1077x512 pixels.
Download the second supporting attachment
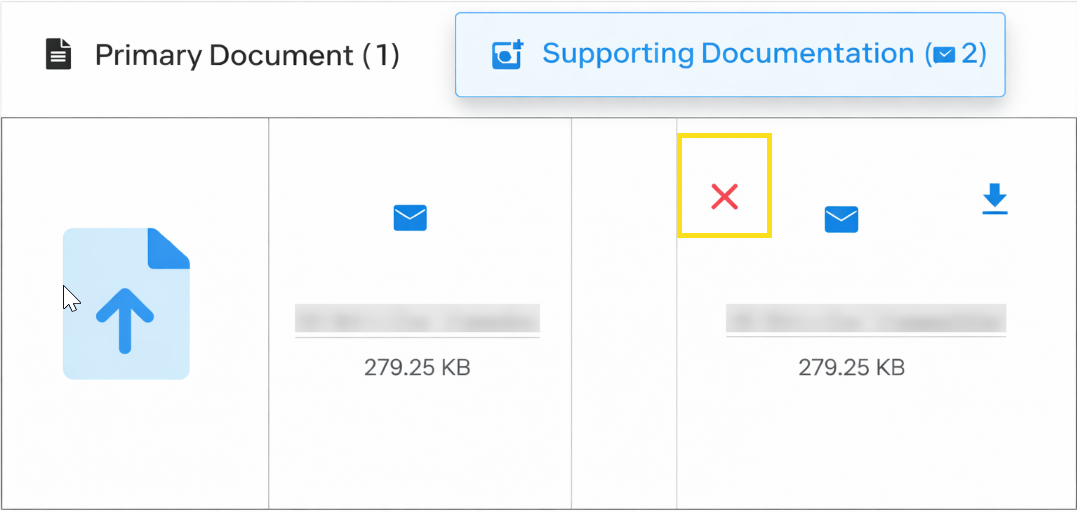point(994,201)
